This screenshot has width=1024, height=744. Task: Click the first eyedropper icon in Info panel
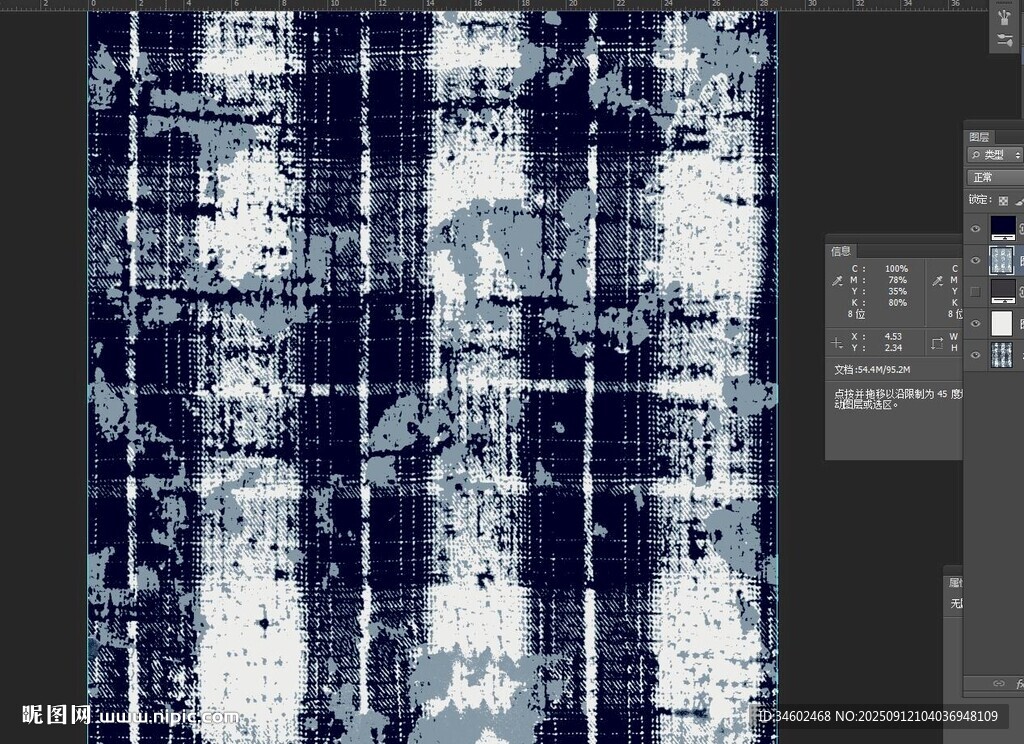pos(836,281)
